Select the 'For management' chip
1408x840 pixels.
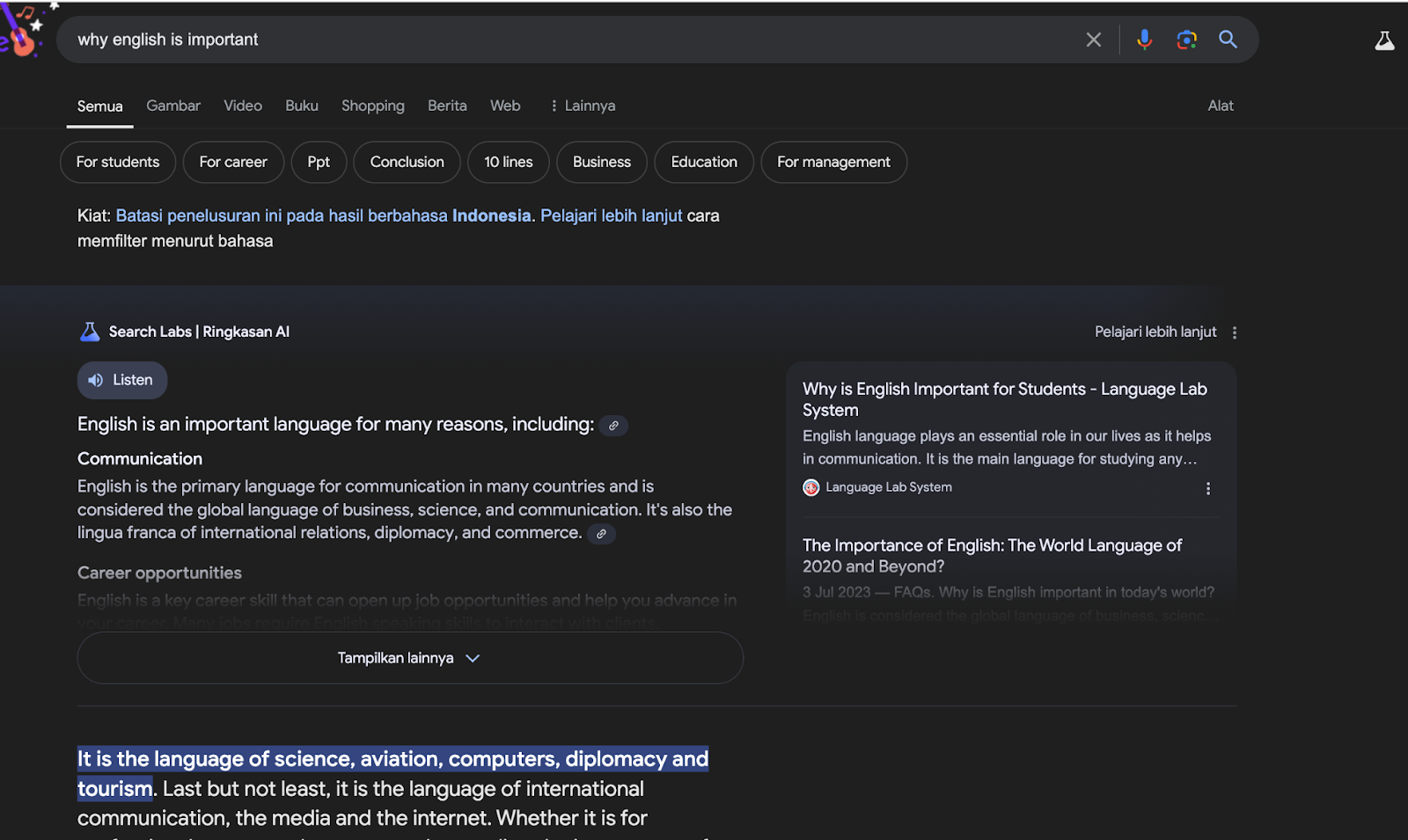(x=833, y=162)
